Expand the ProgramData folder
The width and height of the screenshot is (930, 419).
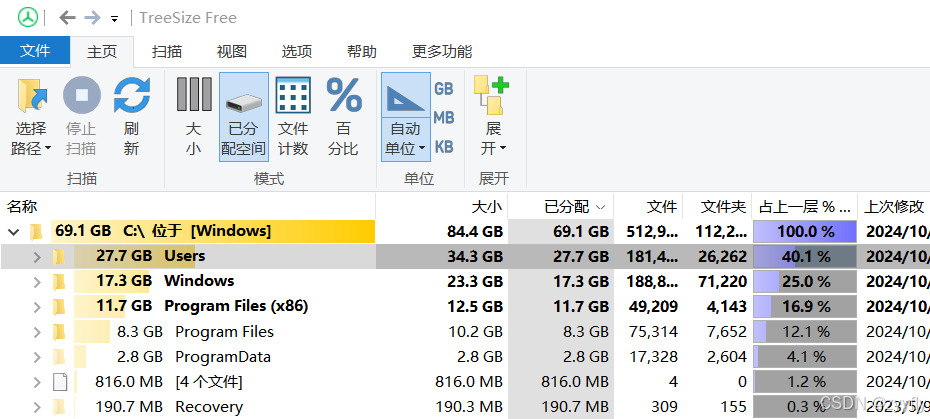pyautogui.click(x=37, y=357)
